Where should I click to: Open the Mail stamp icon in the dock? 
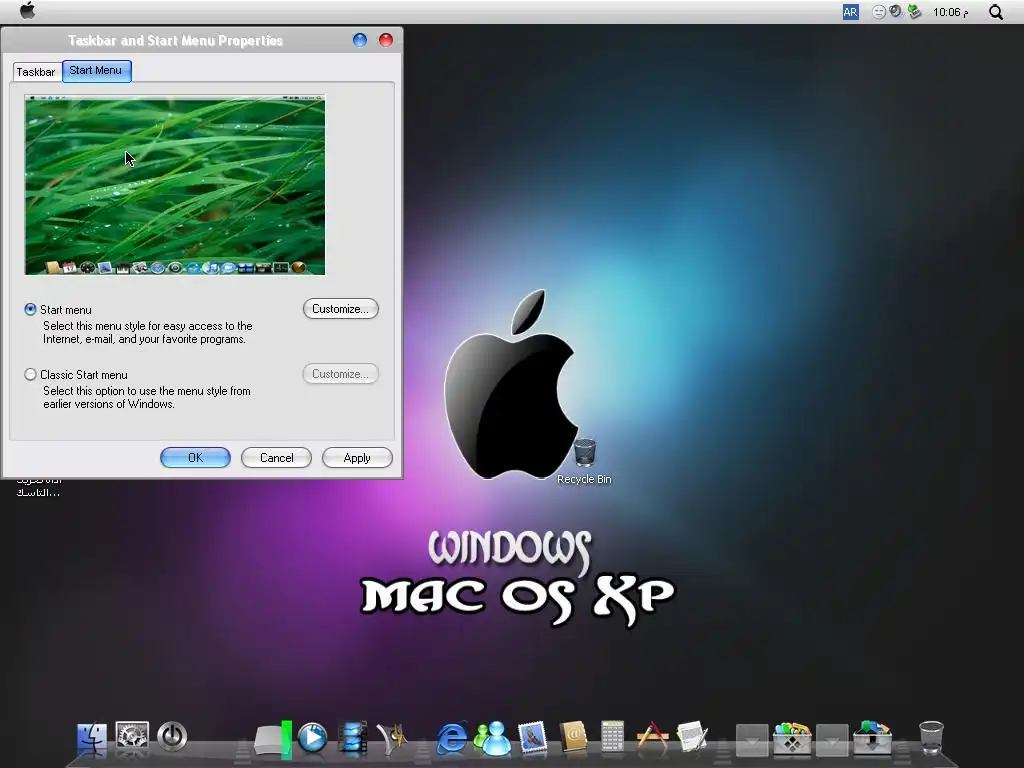[x=533, y=739]
